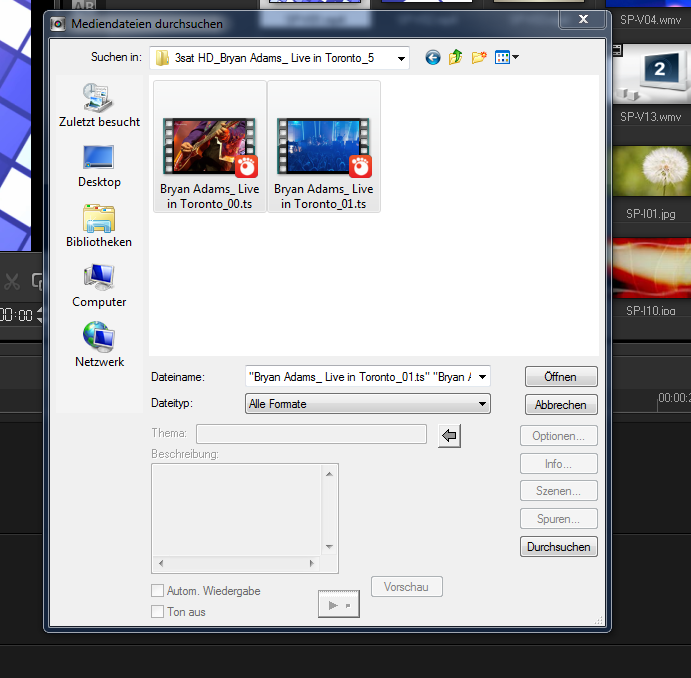The height and width of the screenshot is (678, 691).
Task: Click the Vorschau button
Action: pyautogui.click(x=407, y=587)
